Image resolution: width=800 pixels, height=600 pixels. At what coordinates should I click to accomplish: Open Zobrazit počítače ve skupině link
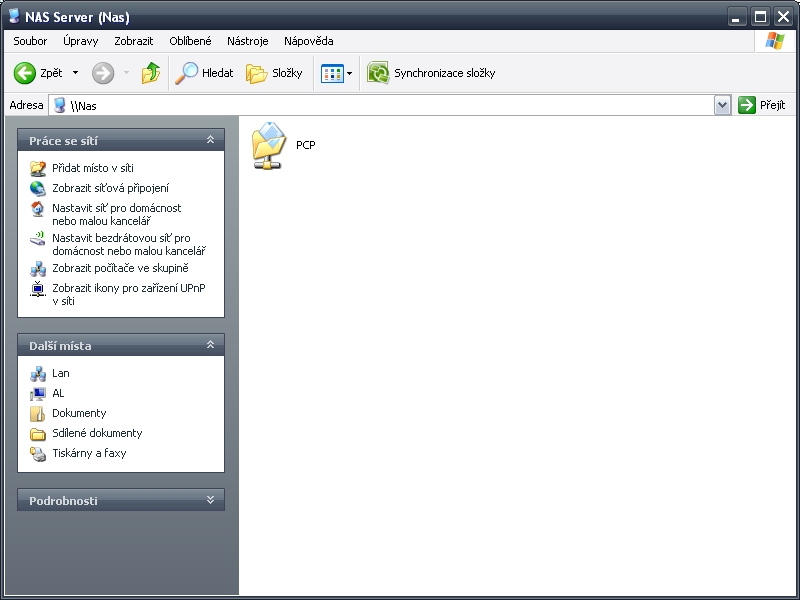coord(120,268)
